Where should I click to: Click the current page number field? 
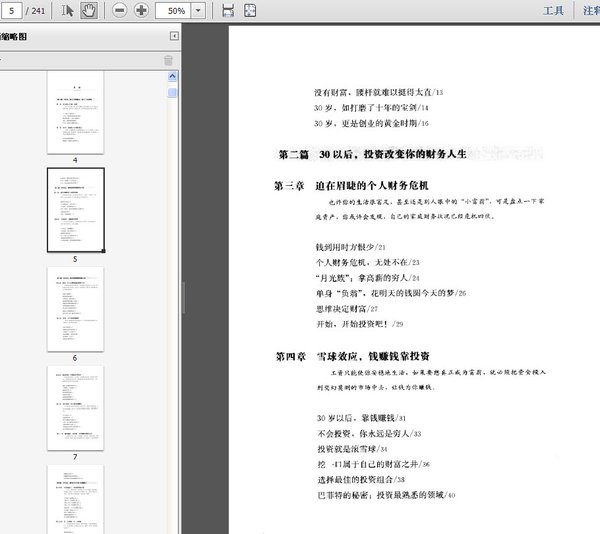[x=11, y=10]
